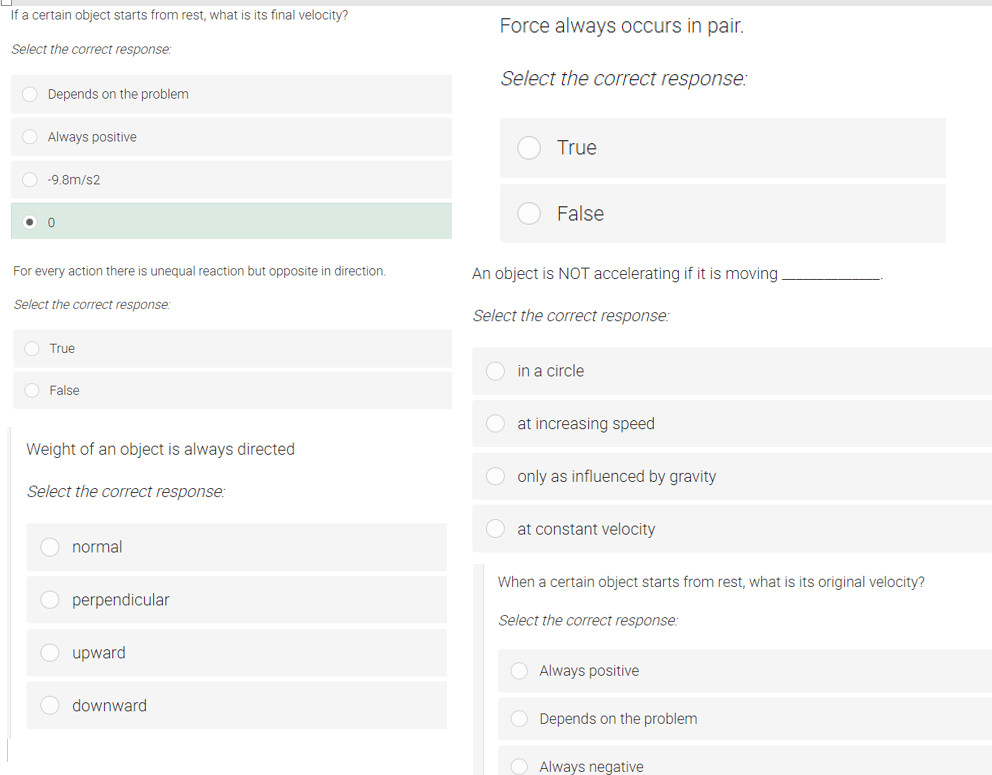992x775 pixels.
Task: Choose "normal" for weight direction question
Action: [49, 547]
